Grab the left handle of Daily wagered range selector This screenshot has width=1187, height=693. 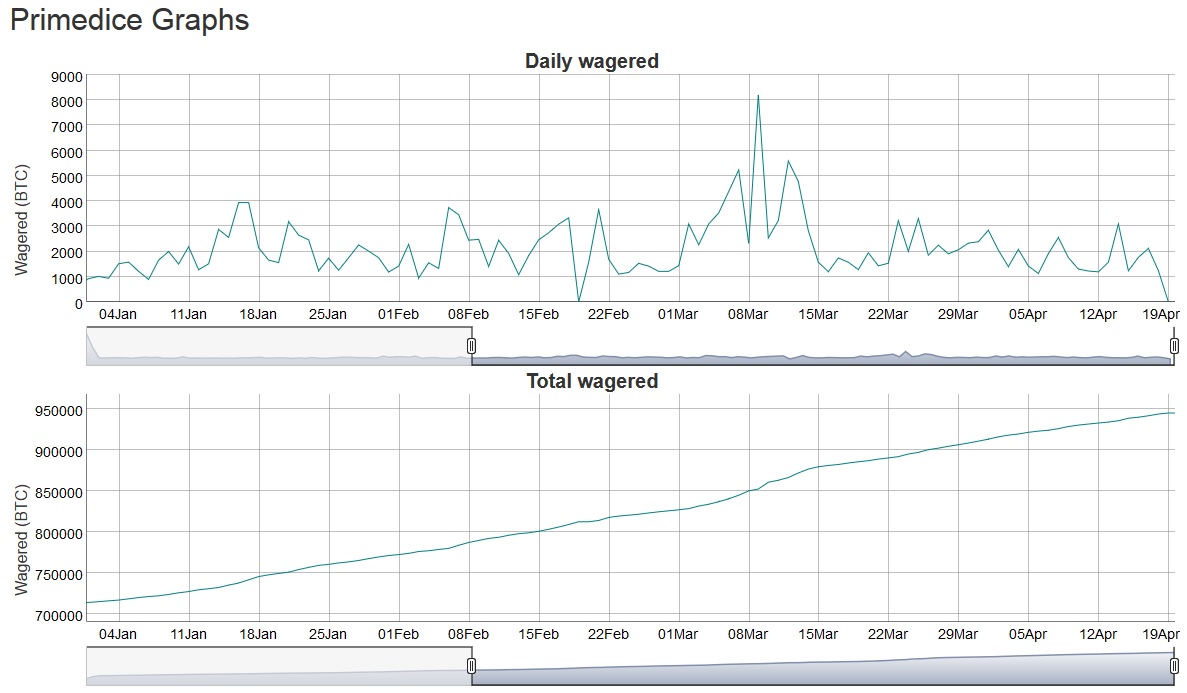pos(471,346)
